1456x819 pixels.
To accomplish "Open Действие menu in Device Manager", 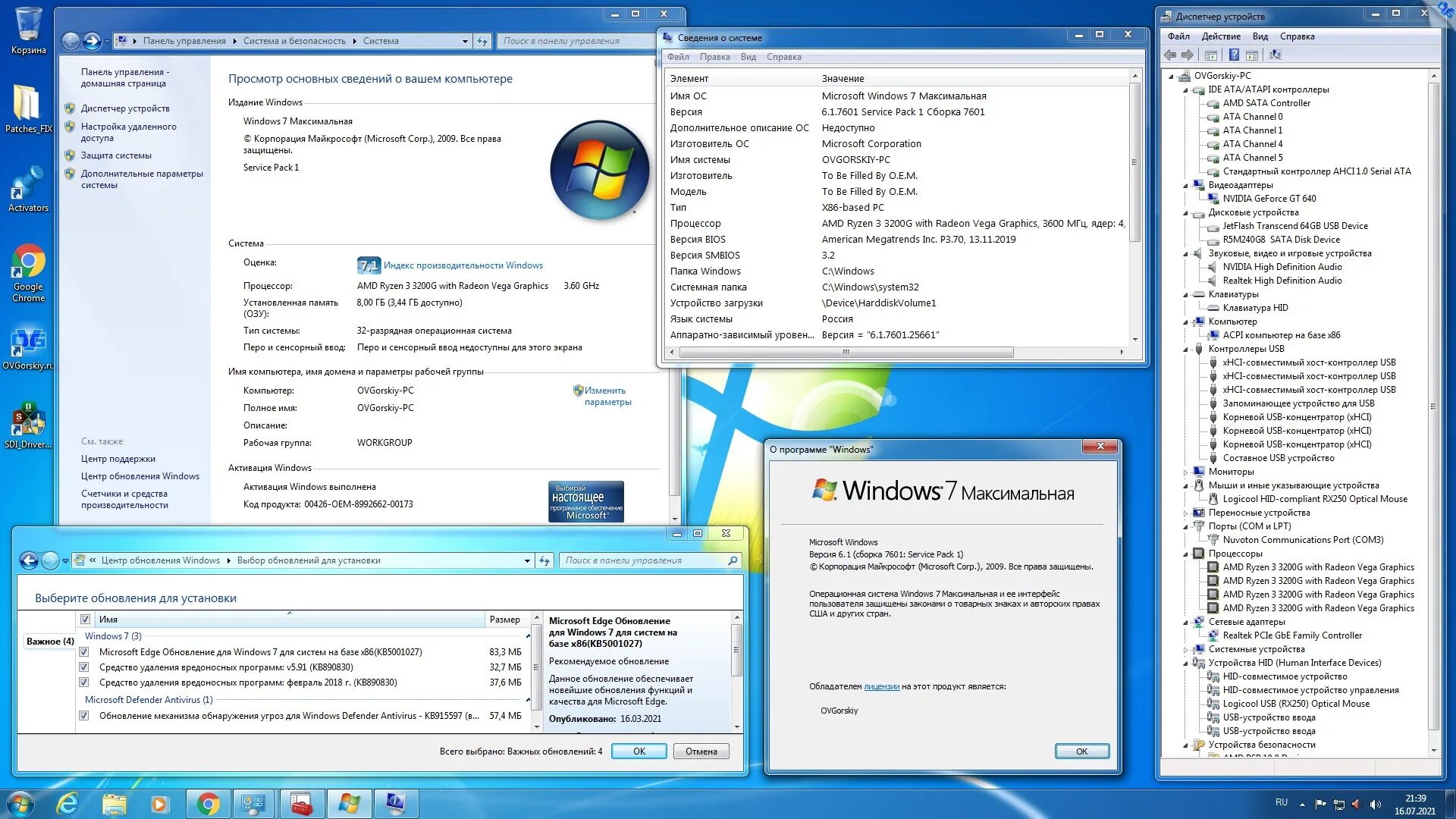I will tap(1220, 36).
